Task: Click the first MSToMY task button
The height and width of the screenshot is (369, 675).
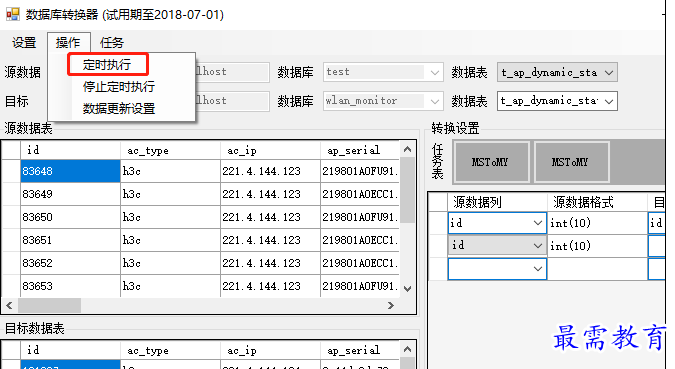Action: click(x=492, y=162)
